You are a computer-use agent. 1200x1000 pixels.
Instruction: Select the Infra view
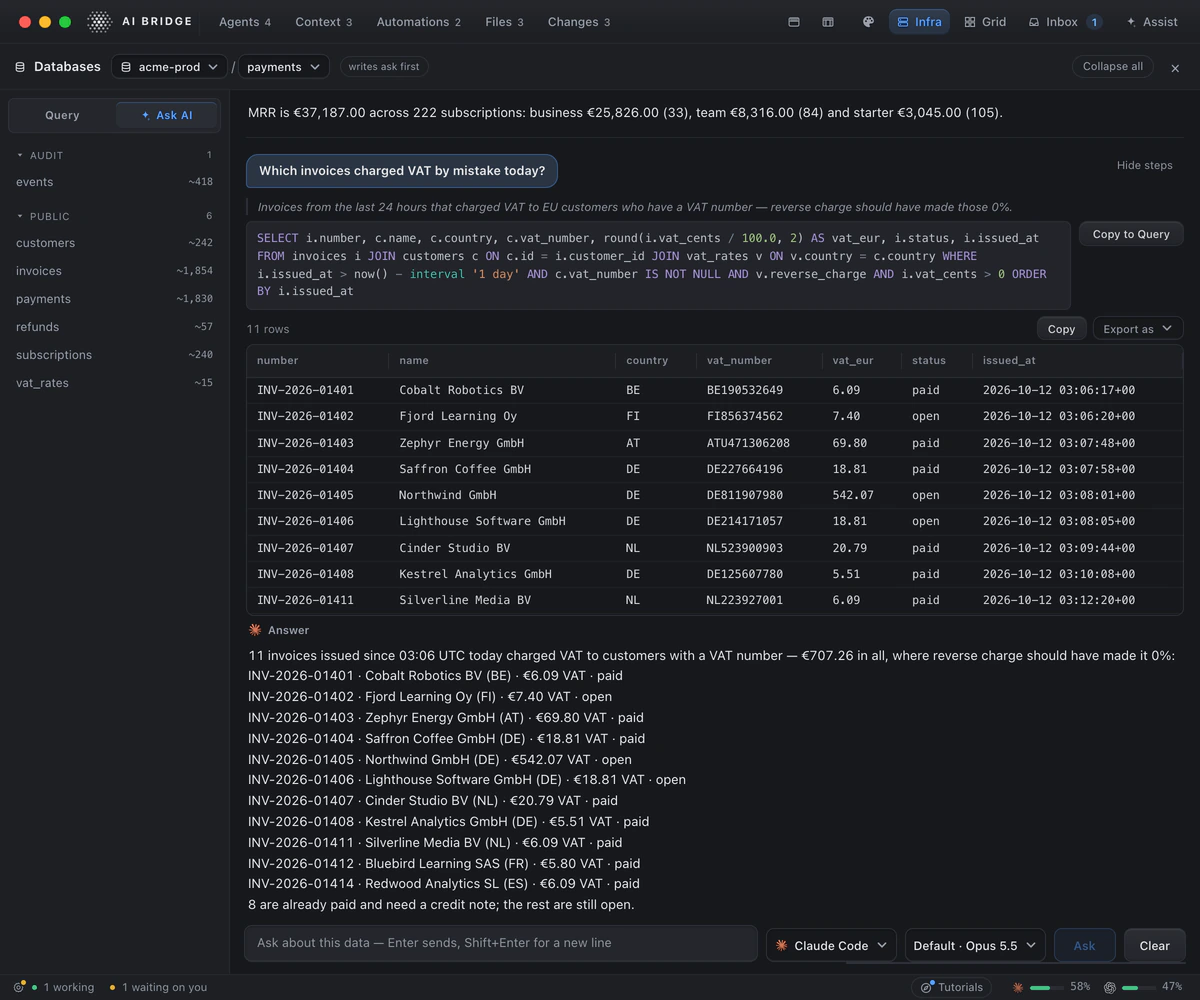919,22
